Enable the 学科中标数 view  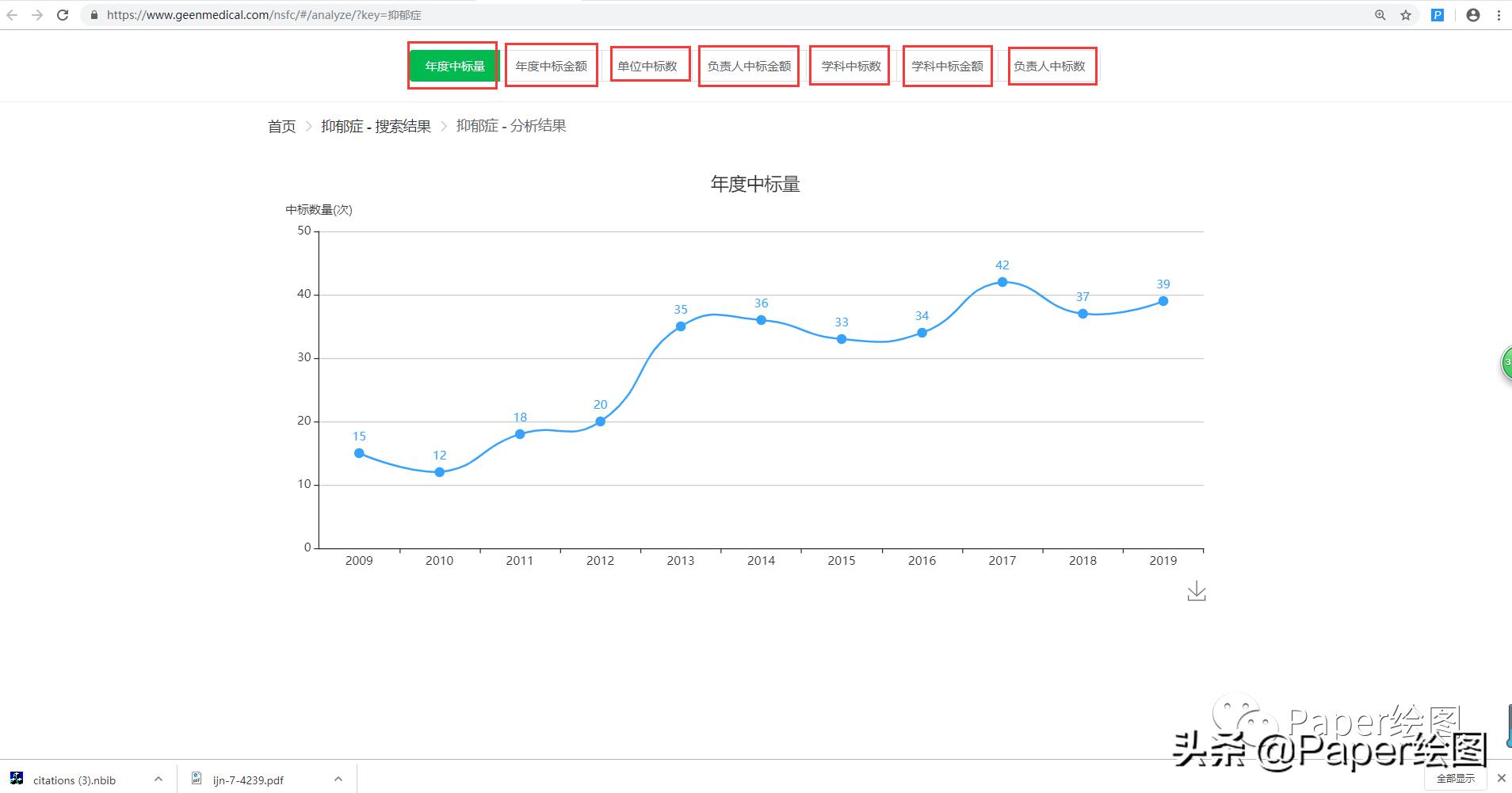tap(849, 66)
